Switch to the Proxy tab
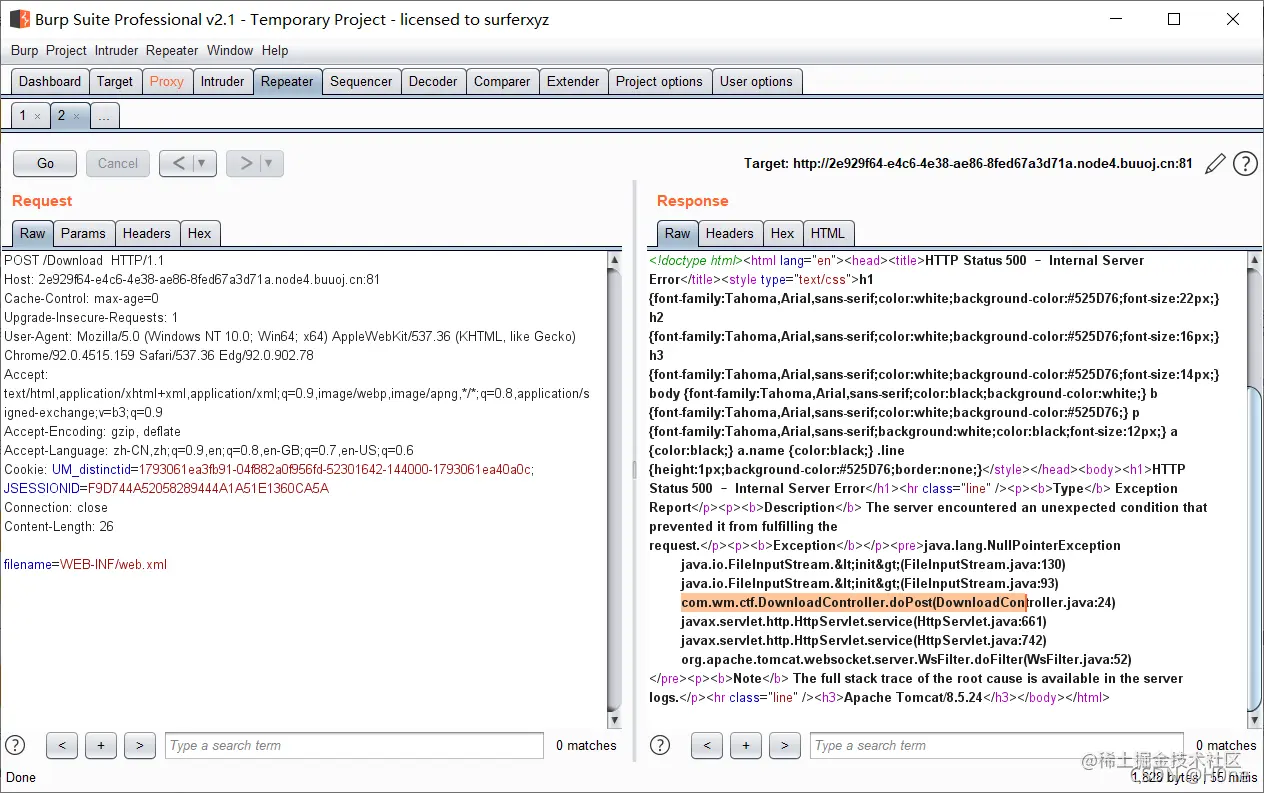 click(x=167, y=82)
